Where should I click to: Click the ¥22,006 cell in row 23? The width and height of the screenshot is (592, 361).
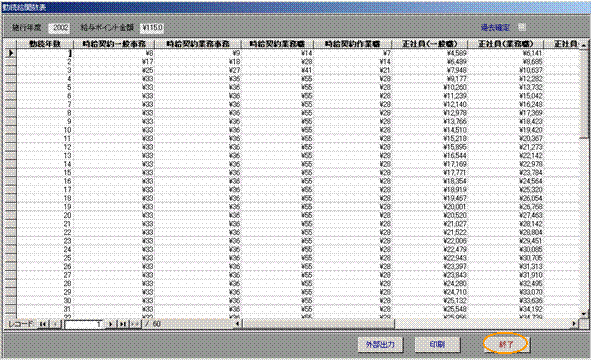430,241
